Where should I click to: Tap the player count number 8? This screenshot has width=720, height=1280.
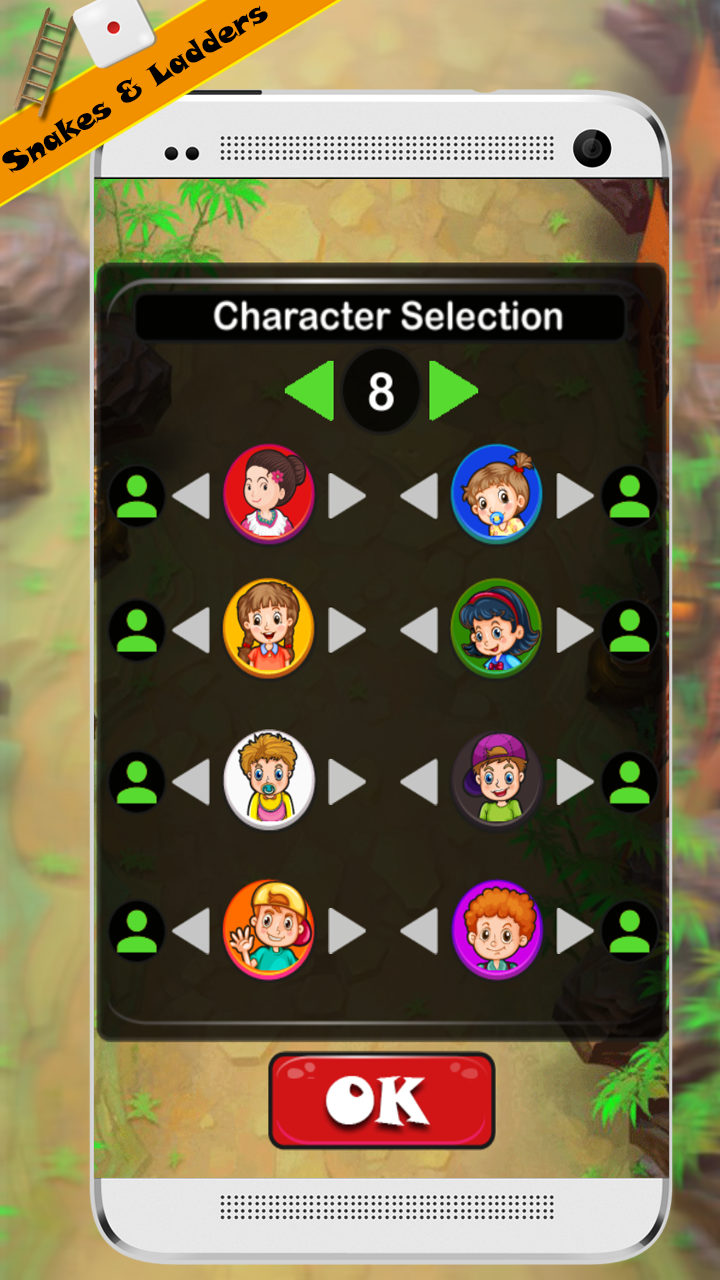381,391
